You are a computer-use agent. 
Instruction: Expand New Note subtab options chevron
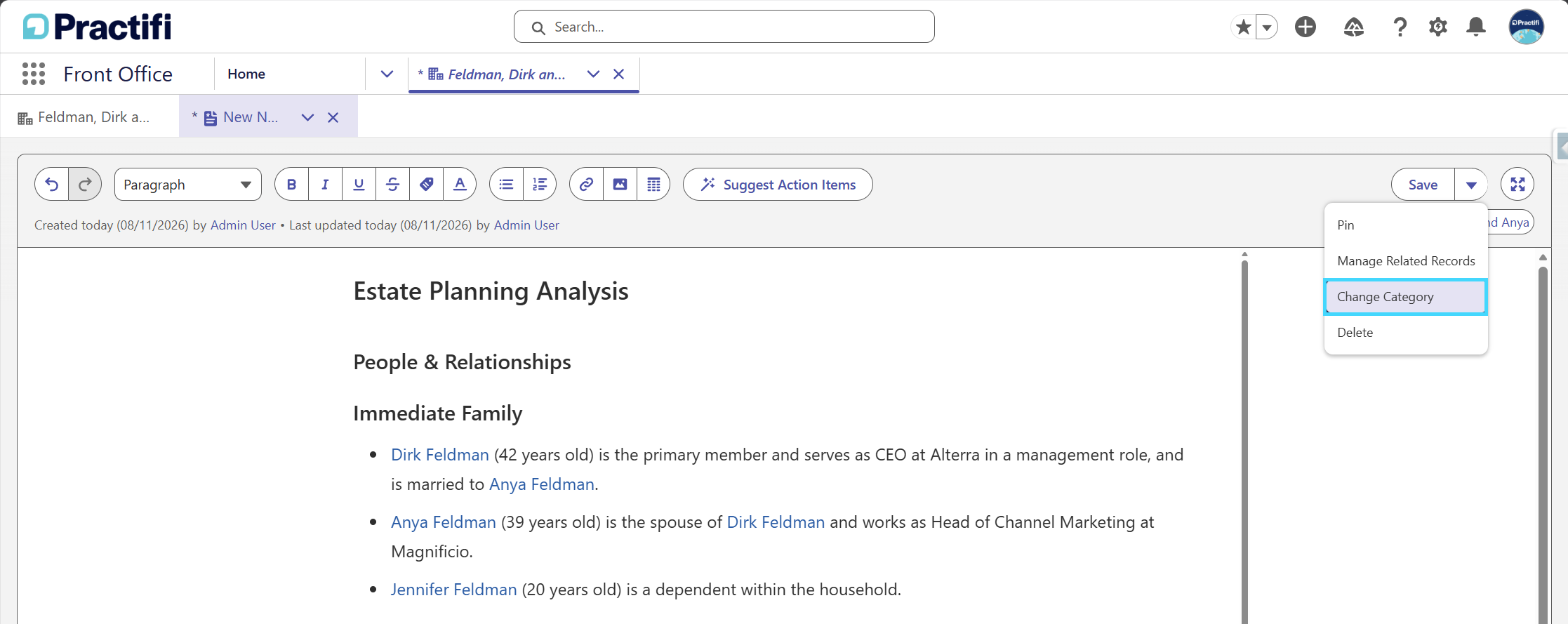point(307,117)
